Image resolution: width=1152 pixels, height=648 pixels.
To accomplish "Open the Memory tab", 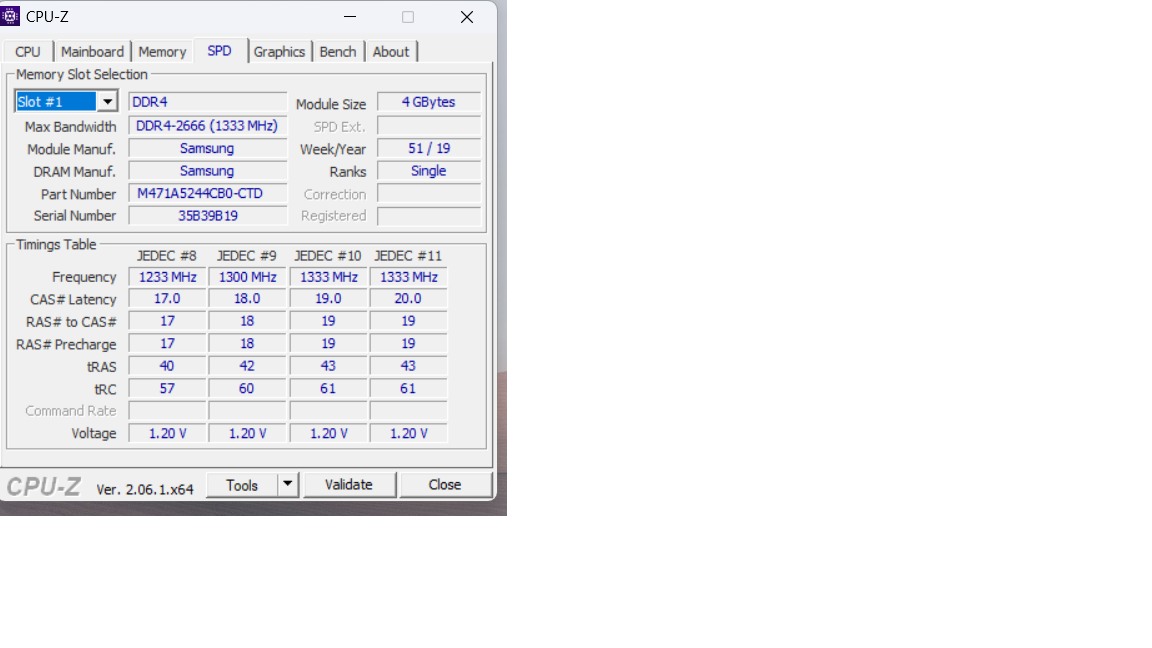I will [162, 52].
